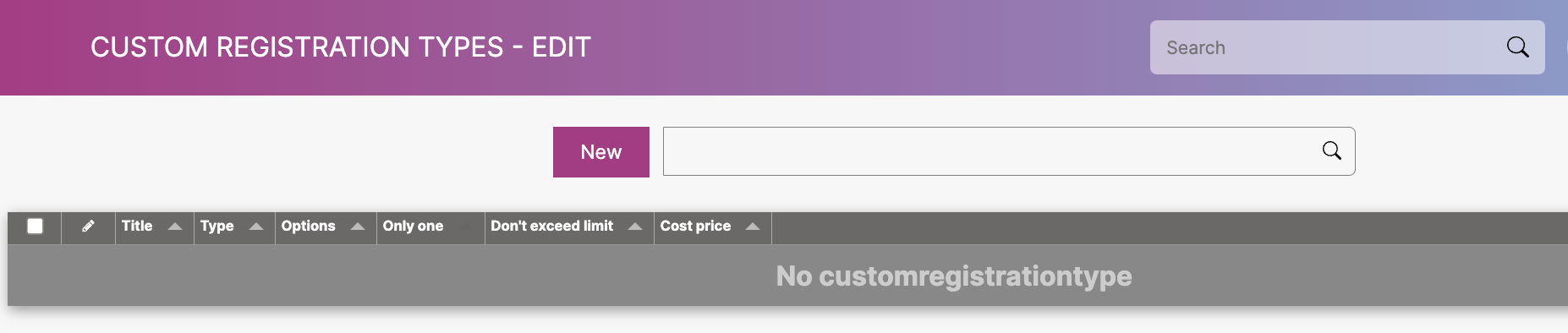Click the No customregistrationtype empty message
1568x333 pixels.
coord(954,276)
